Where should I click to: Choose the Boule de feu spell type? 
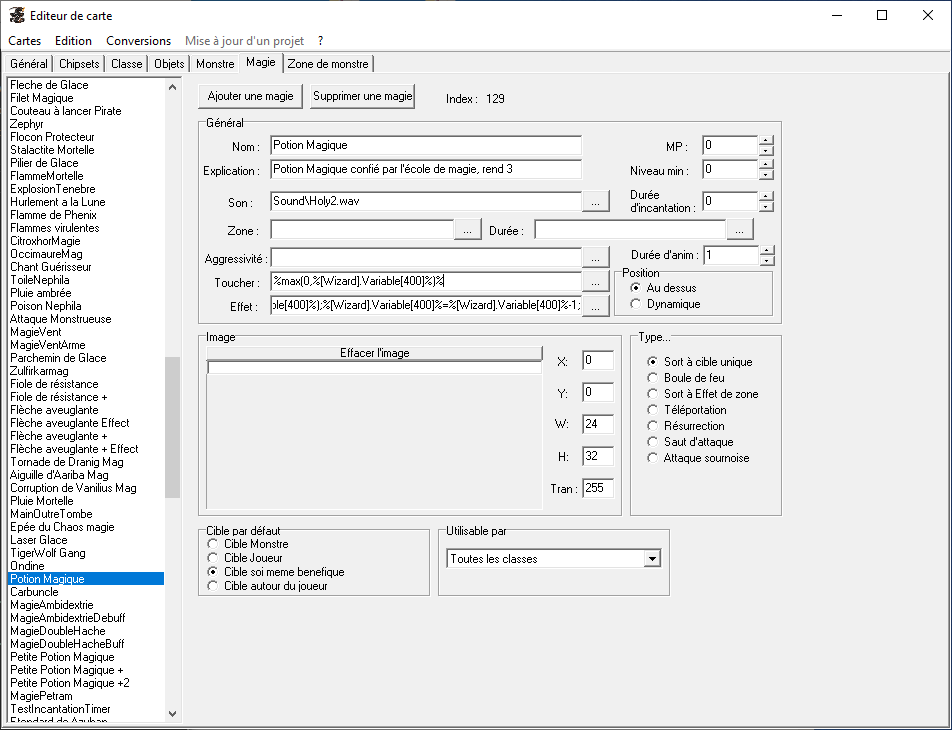[653, 378]
